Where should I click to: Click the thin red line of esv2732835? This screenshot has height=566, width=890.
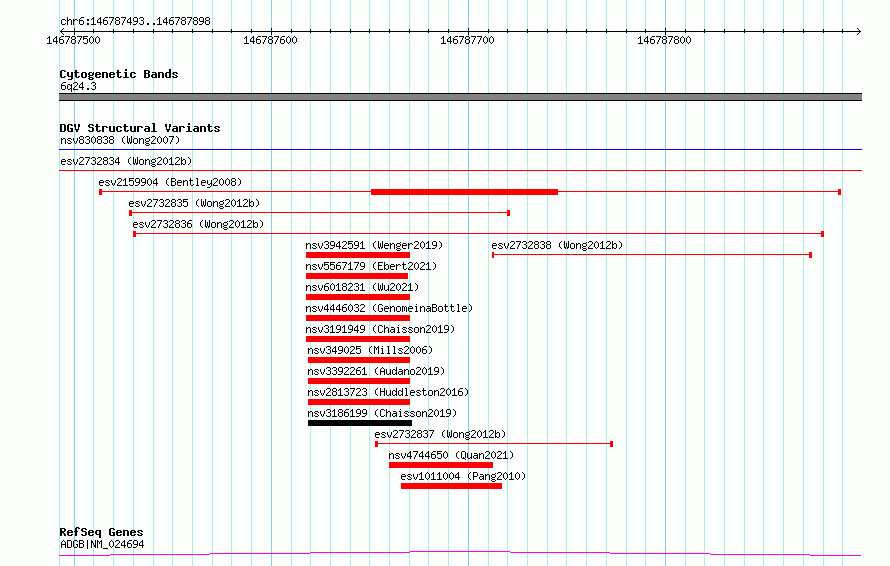click(320, 213)
